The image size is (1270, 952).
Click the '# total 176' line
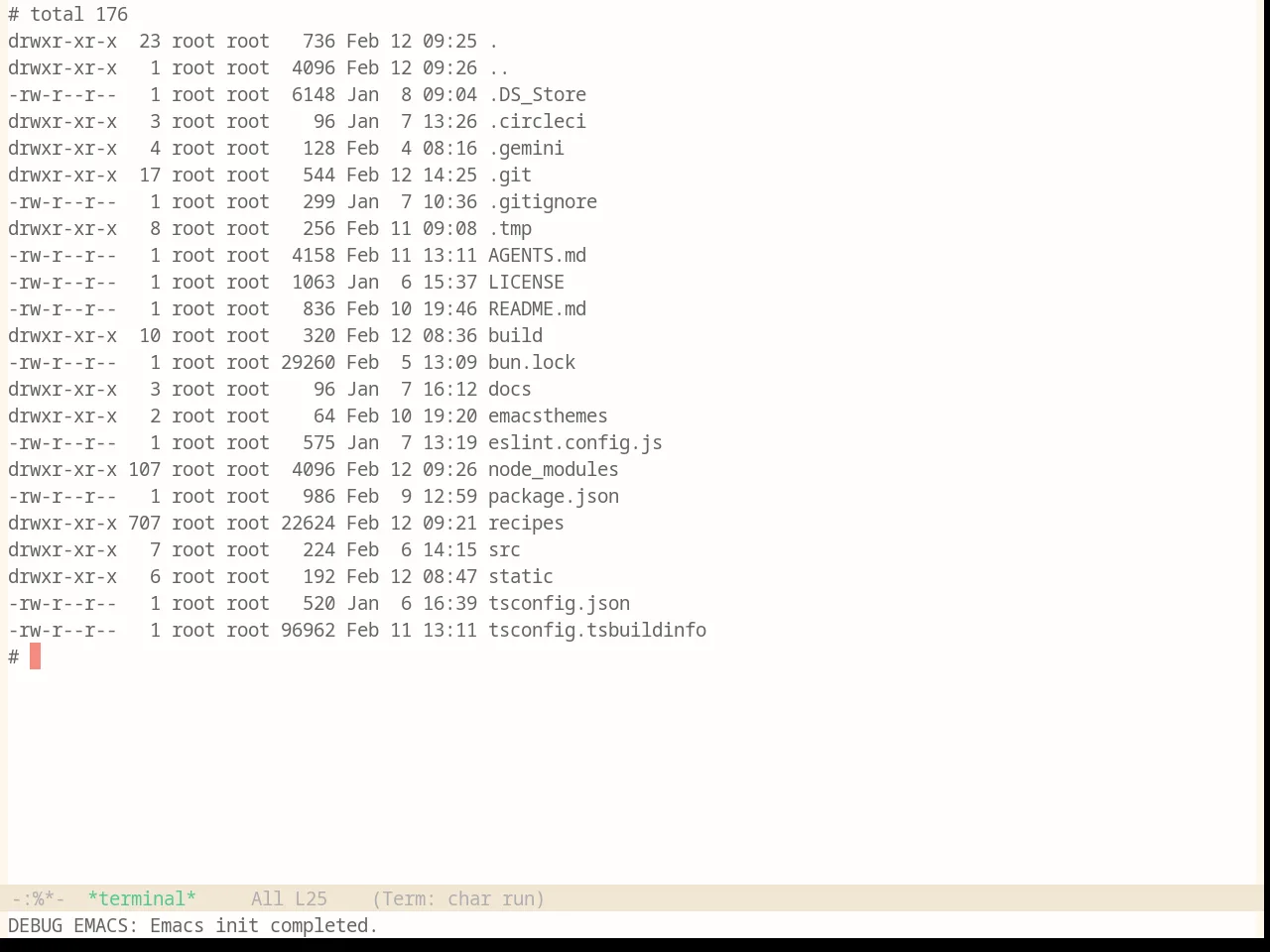67,15
